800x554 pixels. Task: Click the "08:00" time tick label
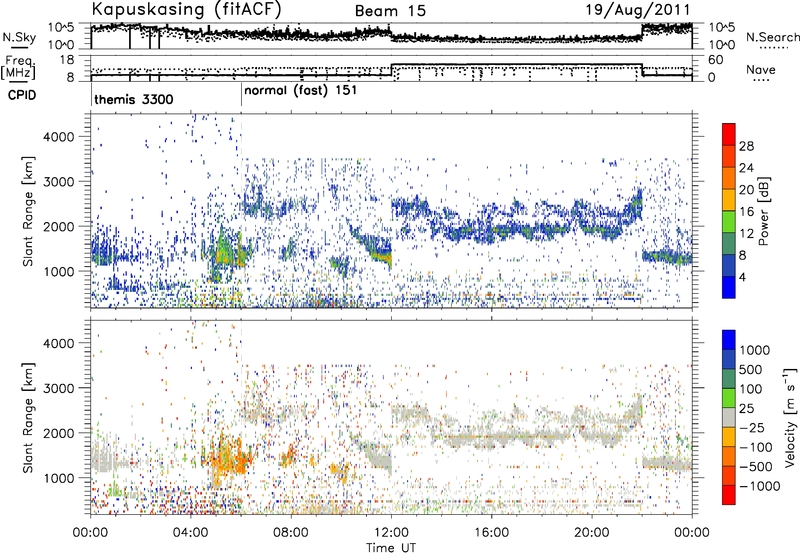[291, 533]
